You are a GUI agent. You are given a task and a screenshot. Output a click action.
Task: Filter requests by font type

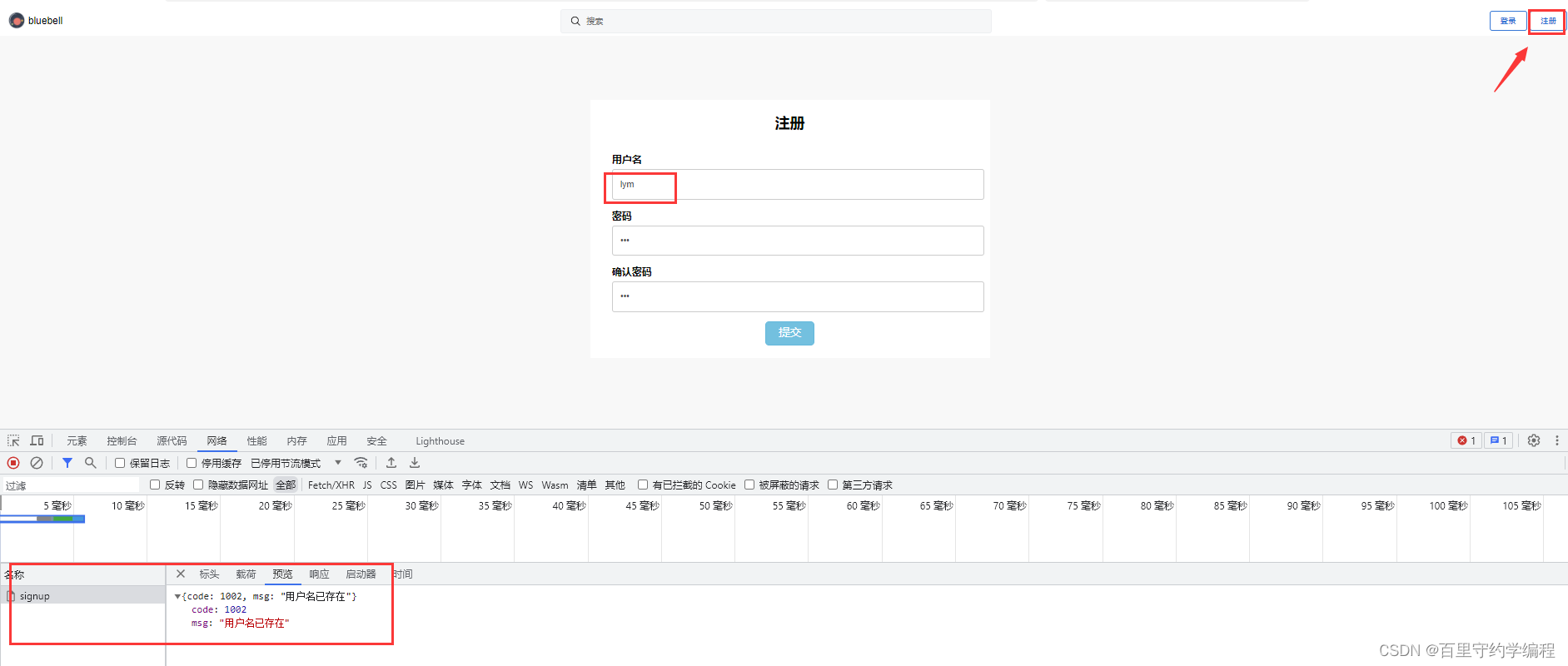[472, 485]
